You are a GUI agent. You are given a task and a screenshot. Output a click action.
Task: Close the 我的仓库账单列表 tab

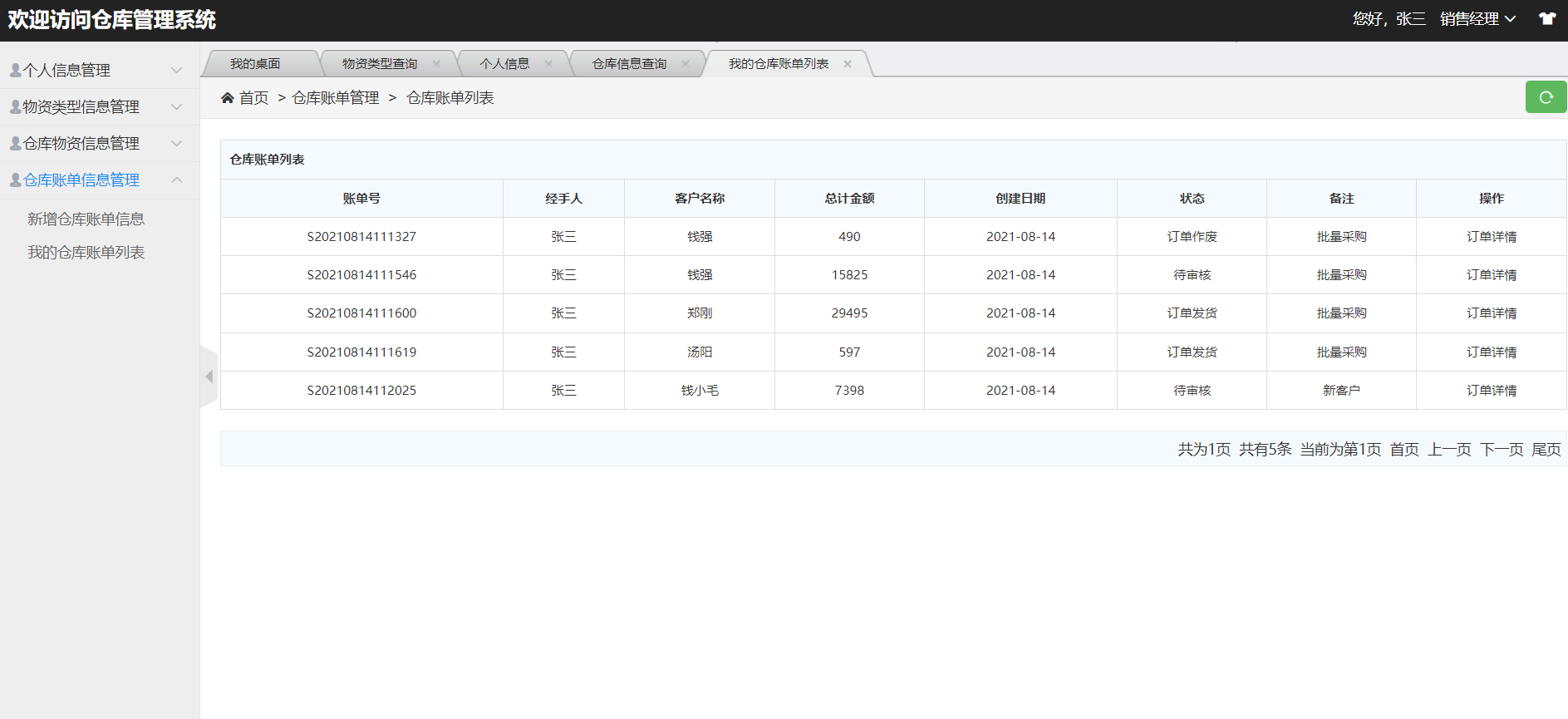tap(848, 64)
